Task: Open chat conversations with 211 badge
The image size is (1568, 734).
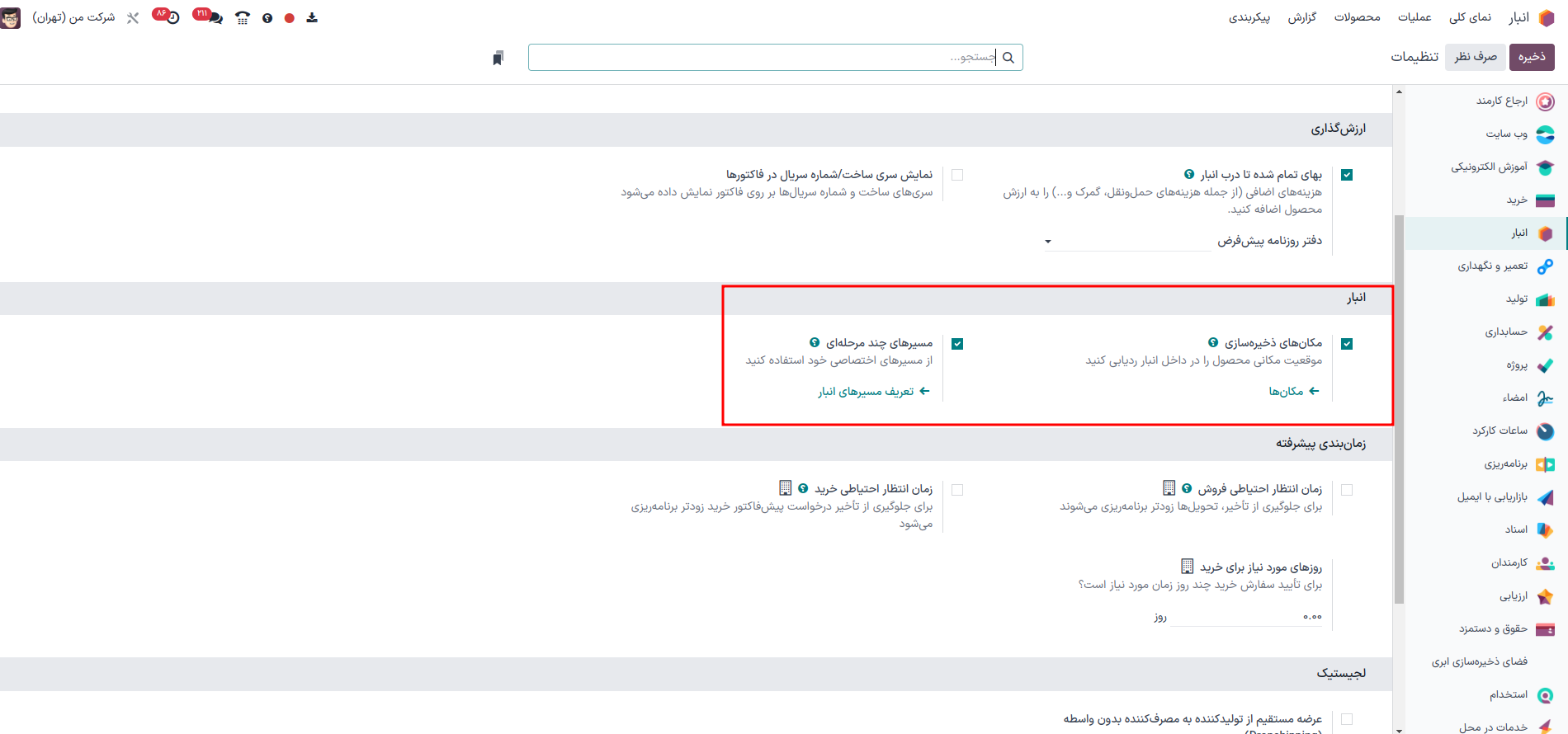Action: click(215, 17)
